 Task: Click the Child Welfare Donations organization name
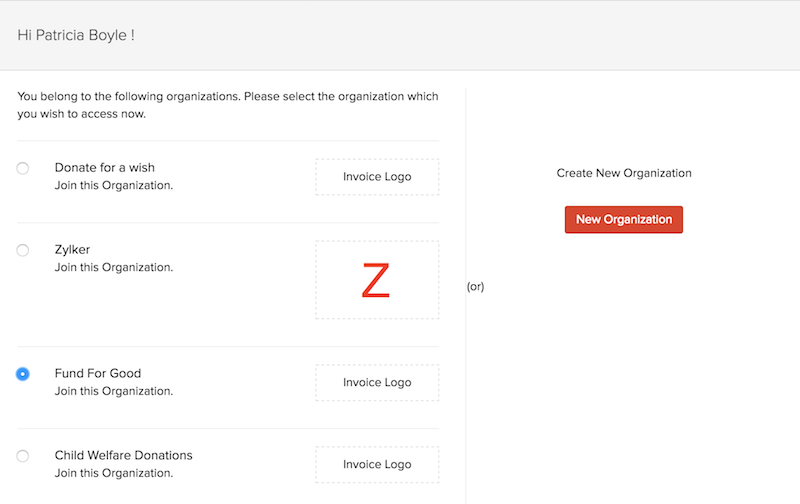point(123,456)
